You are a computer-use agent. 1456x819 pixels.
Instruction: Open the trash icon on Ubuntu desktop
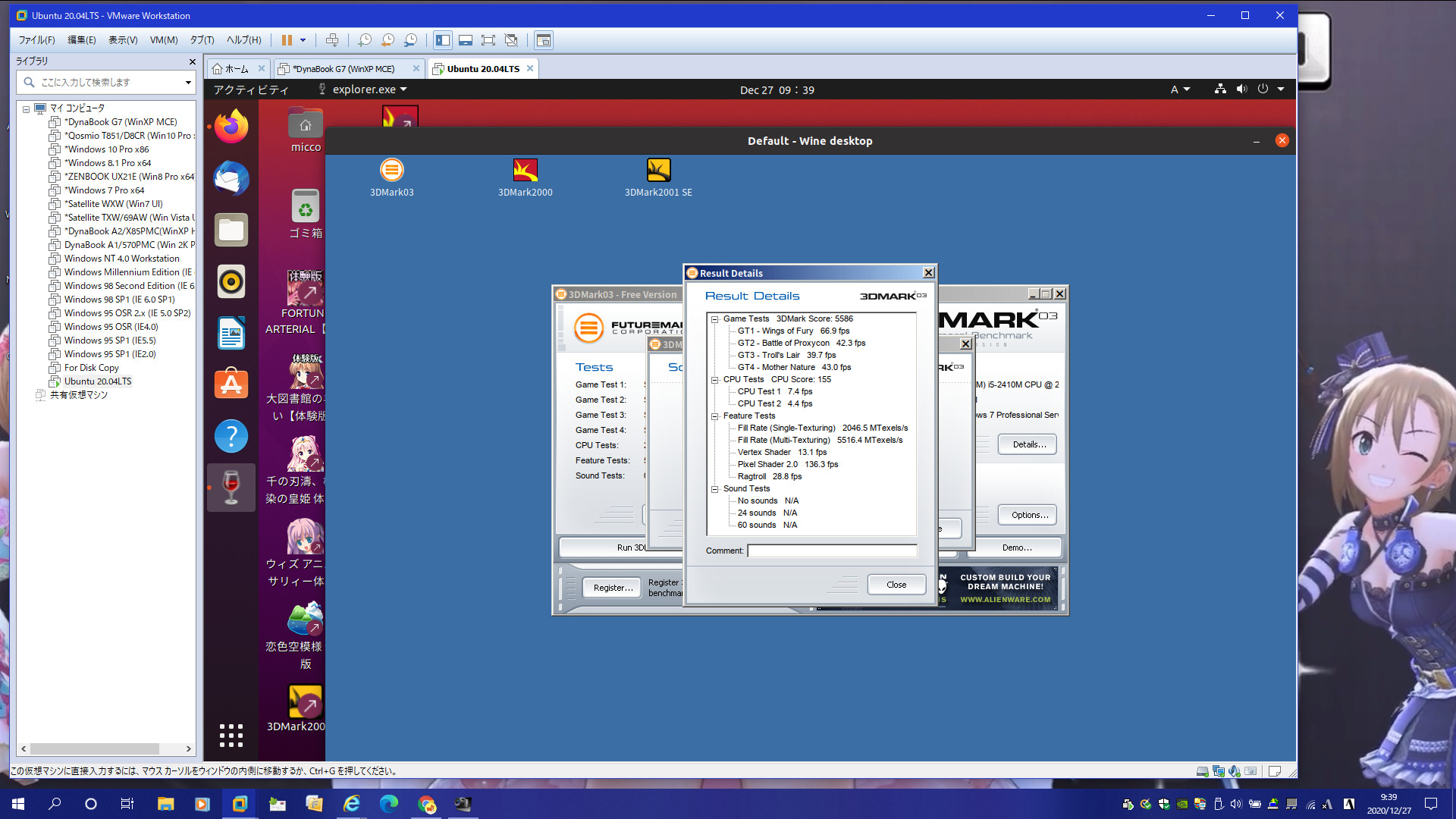coord(306,214)
